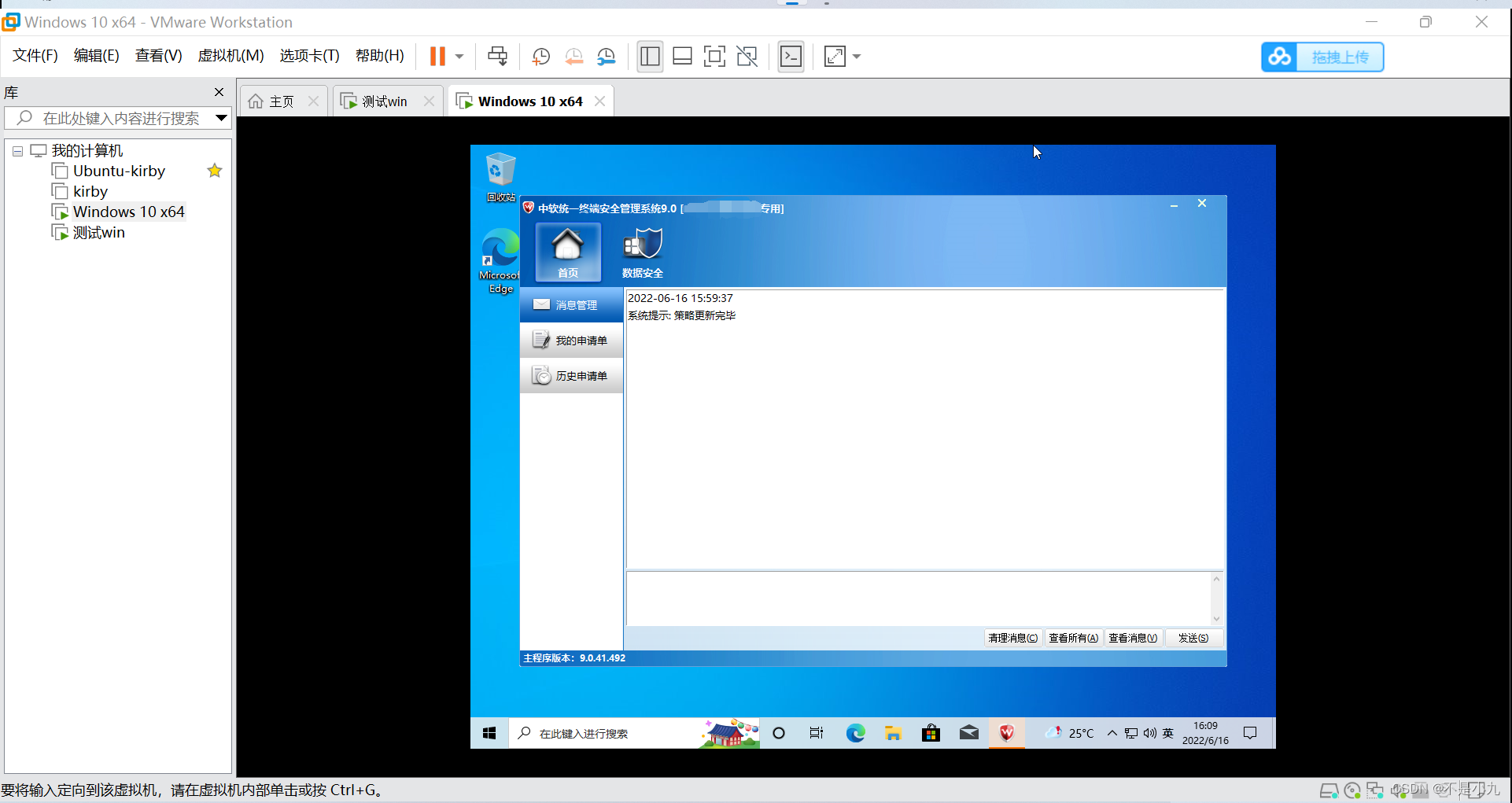
Task: Open Task View in guest taskbar
Action: (x=817, y=733)
